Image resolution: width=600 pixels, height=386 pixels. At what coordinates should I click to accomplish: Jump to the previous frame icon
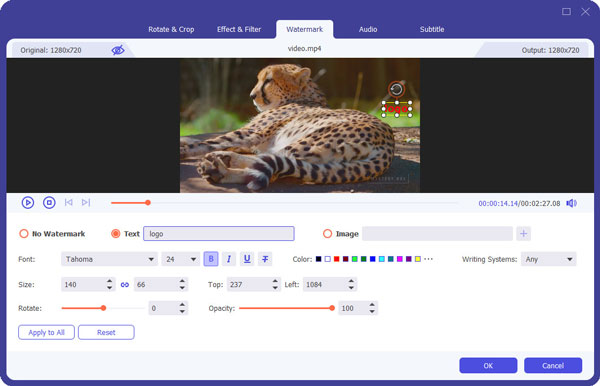tap(68, 202)
